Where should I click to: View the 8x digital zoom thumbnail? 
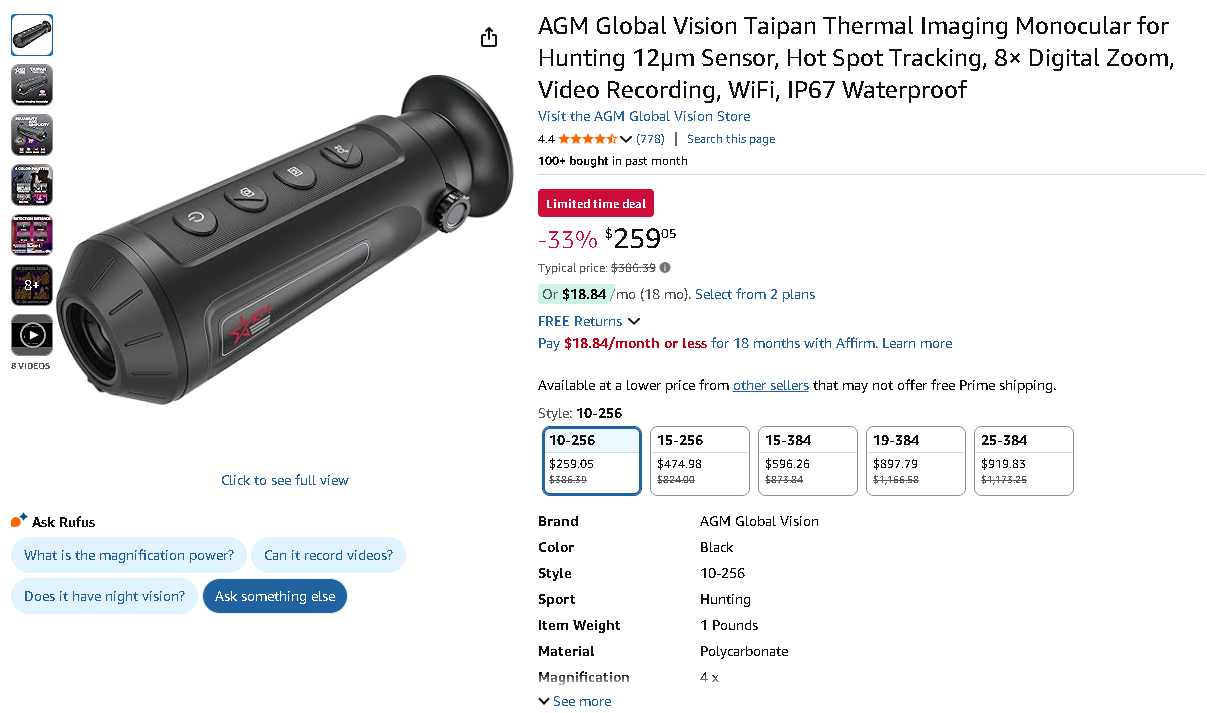pos(32,285)
